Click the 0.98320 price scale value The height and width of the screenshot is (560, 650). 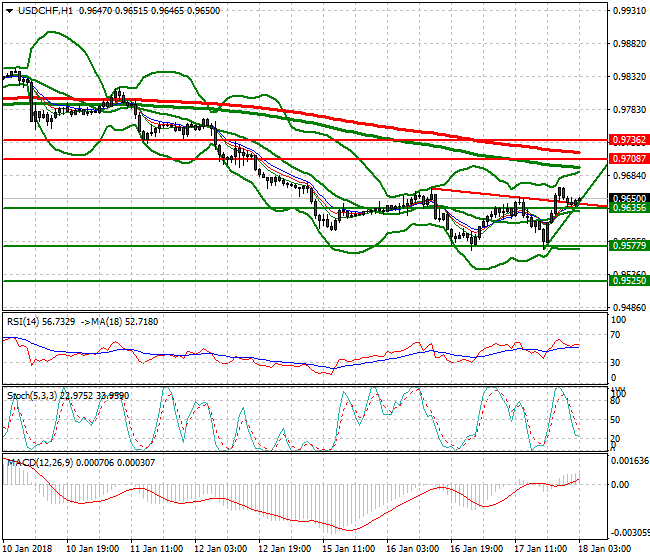pos(630,77)
